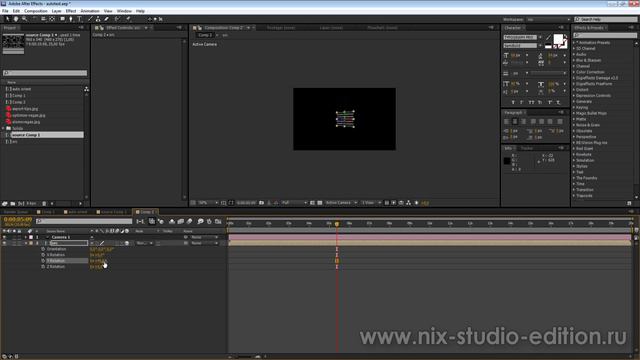
Task: Select the Hand tool
Action: coord(16,19)
